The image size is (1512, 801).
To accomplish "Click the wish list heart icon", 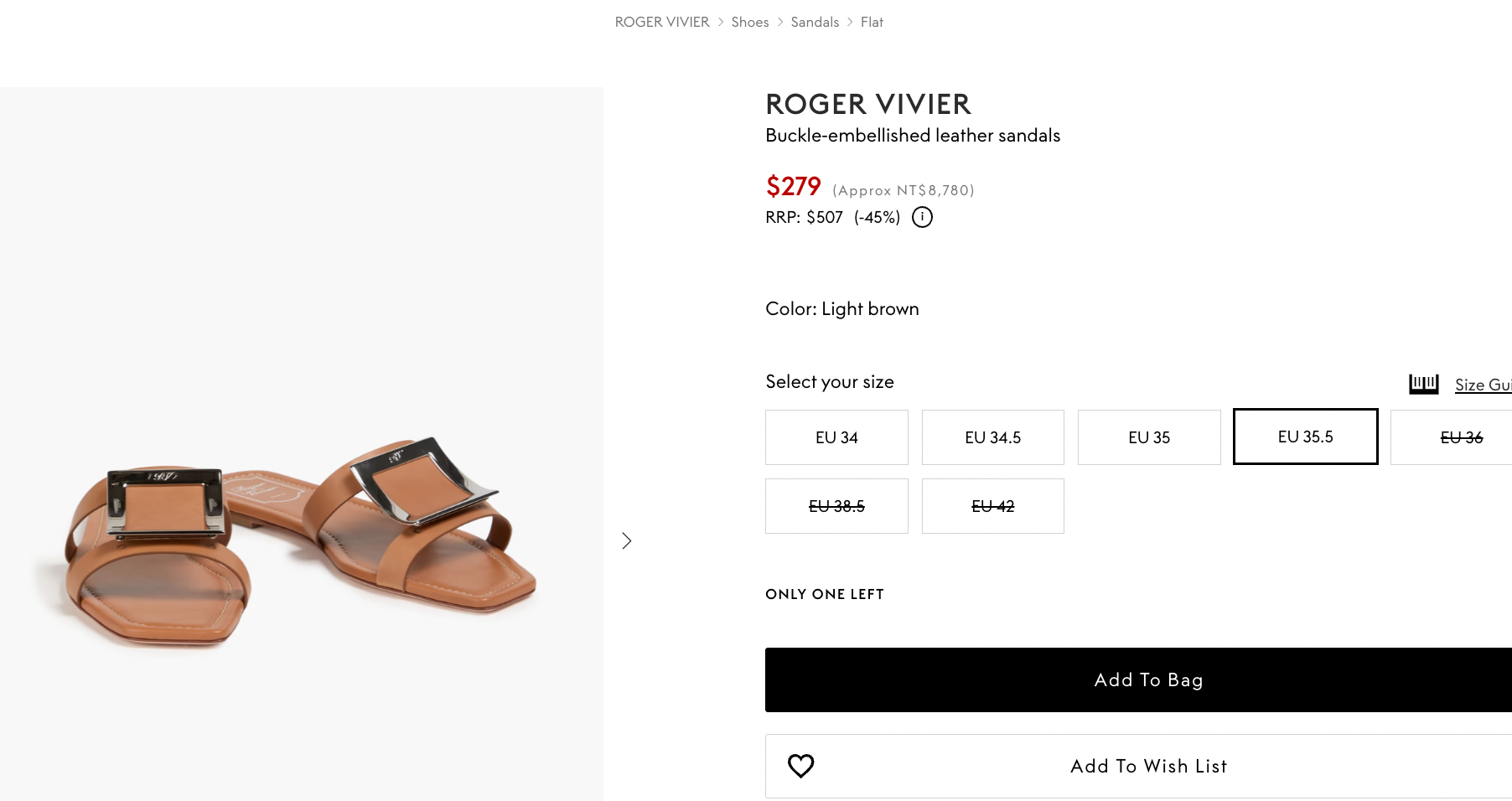I will (800, 766).
